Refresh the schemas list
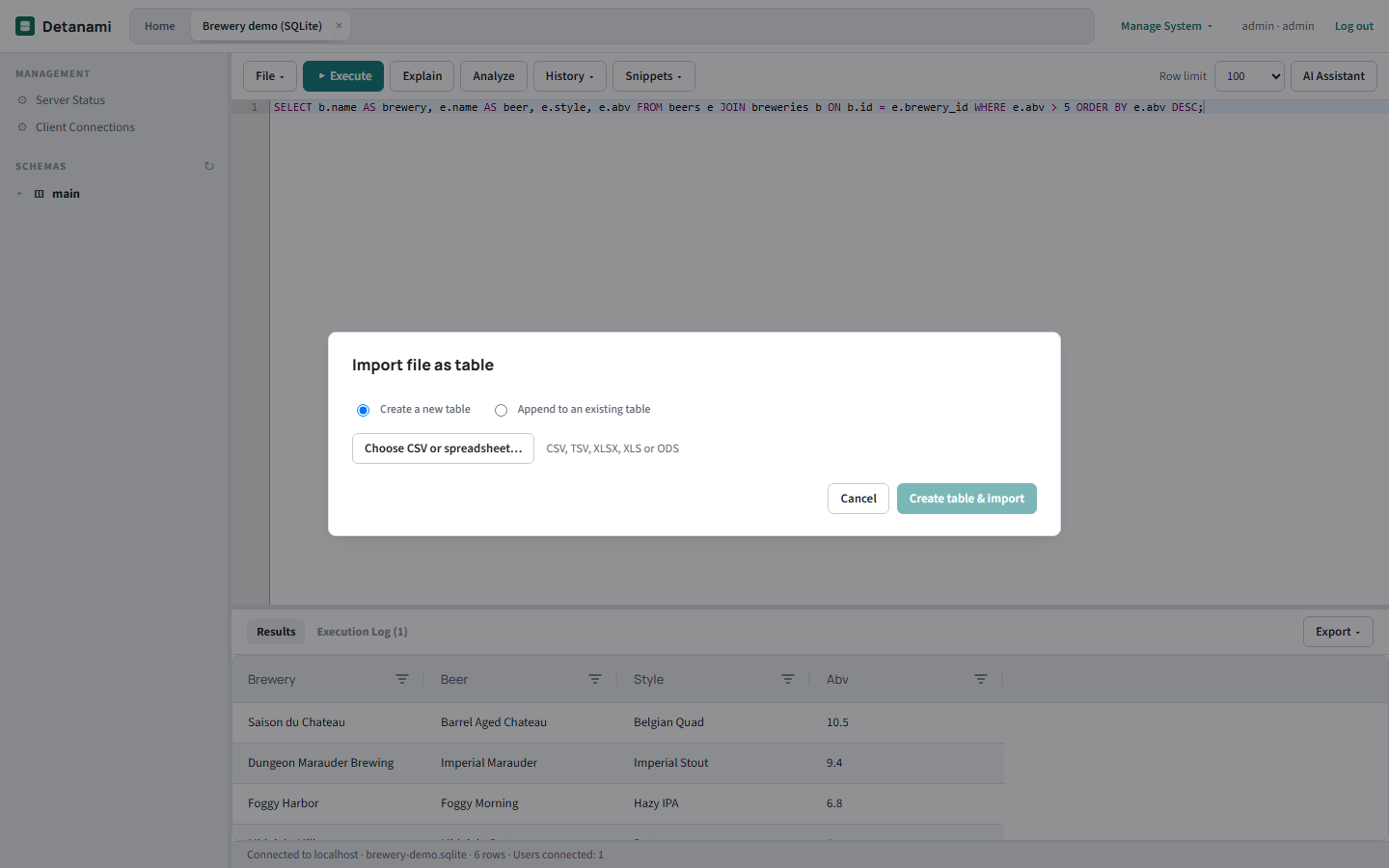The height and width of the screenshot is (868, 1389). (x=209, y=166)
